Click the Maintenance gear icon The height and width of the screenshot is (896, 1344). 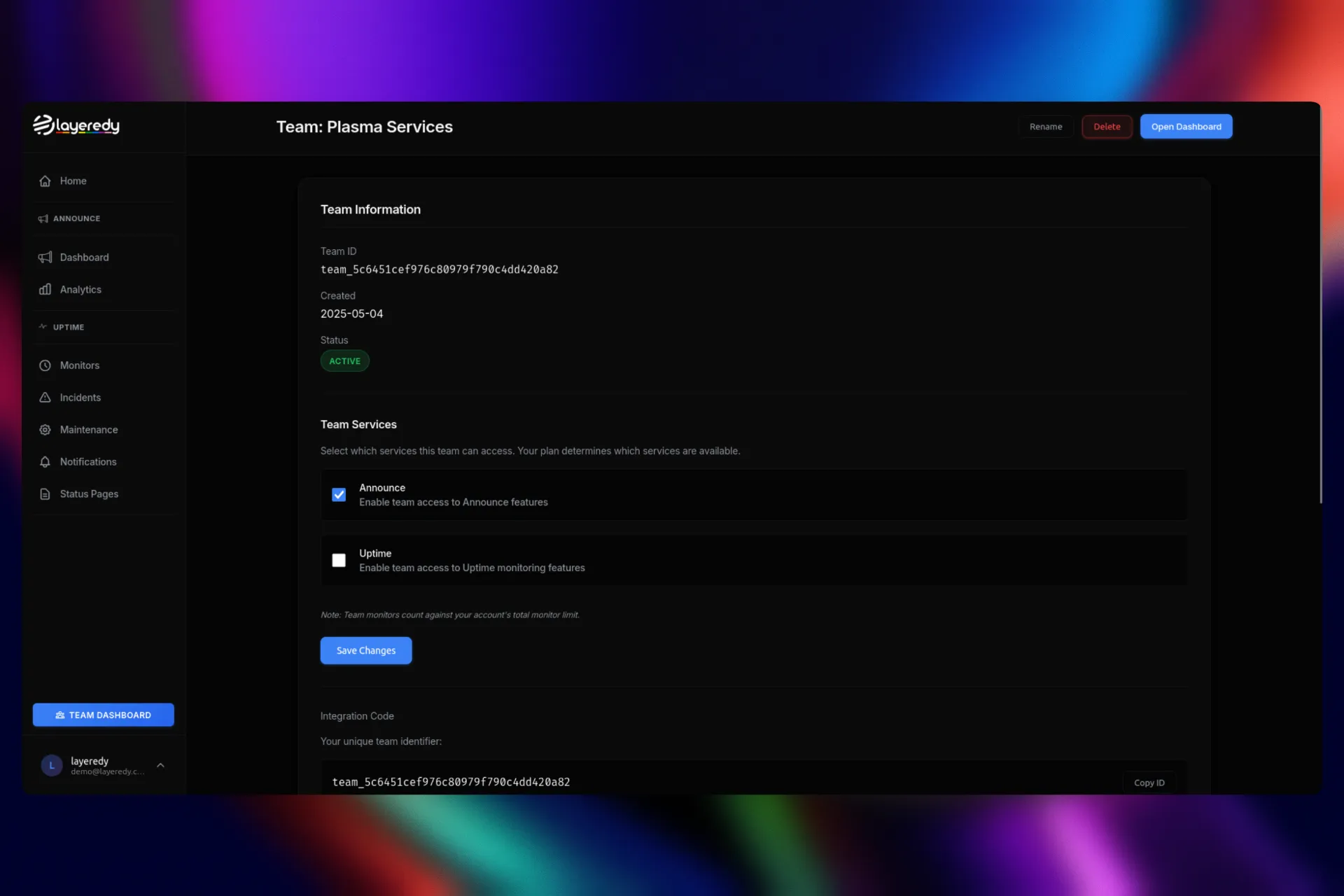45,430
